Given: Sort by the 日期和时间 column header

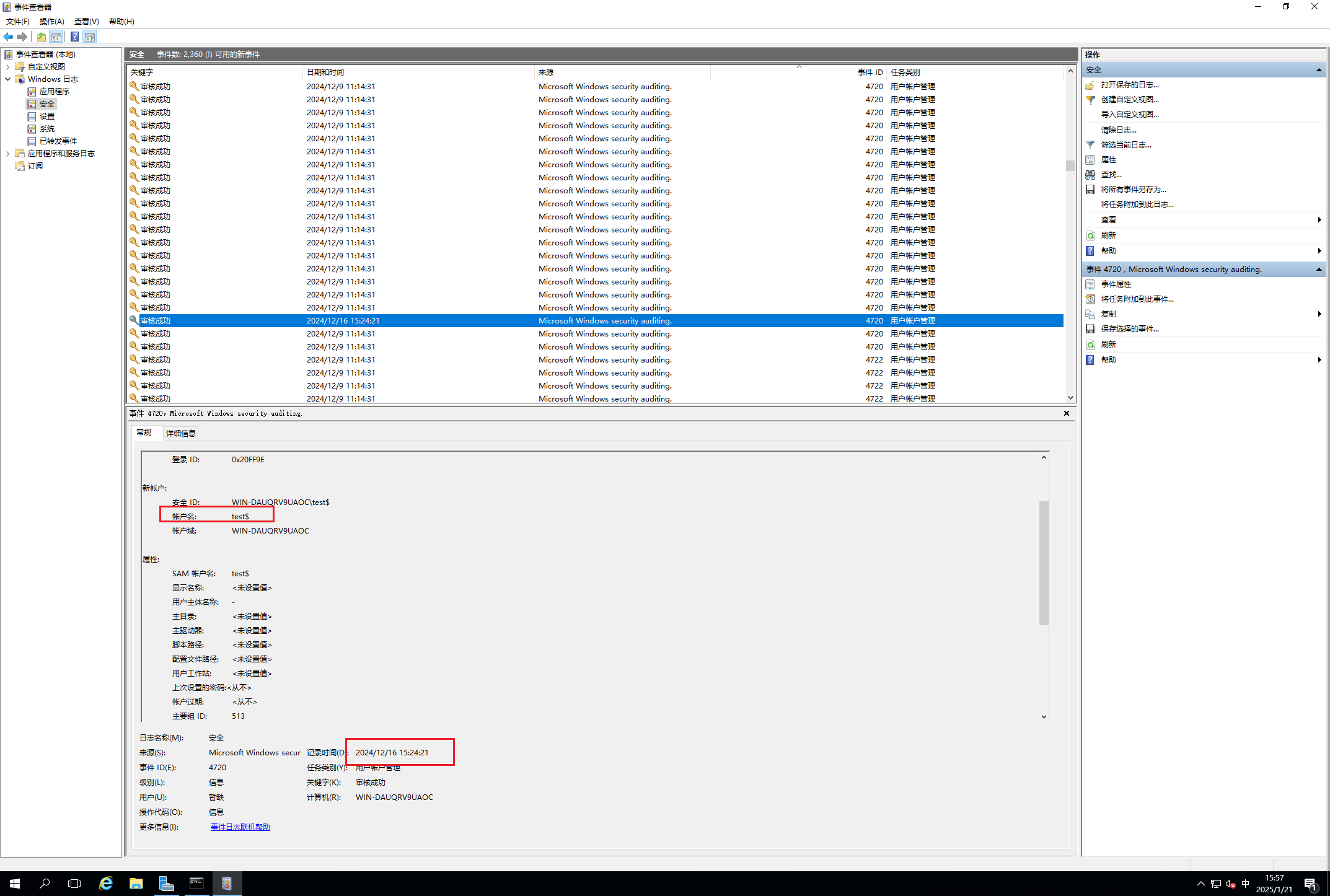Looking at the screenshot, I should tap(419, 72).
